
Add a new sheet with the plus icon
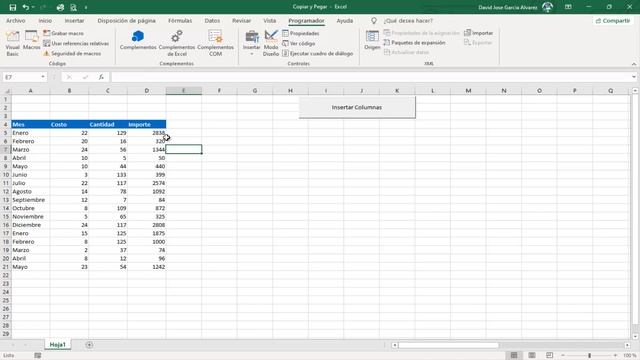click(89, 345)
